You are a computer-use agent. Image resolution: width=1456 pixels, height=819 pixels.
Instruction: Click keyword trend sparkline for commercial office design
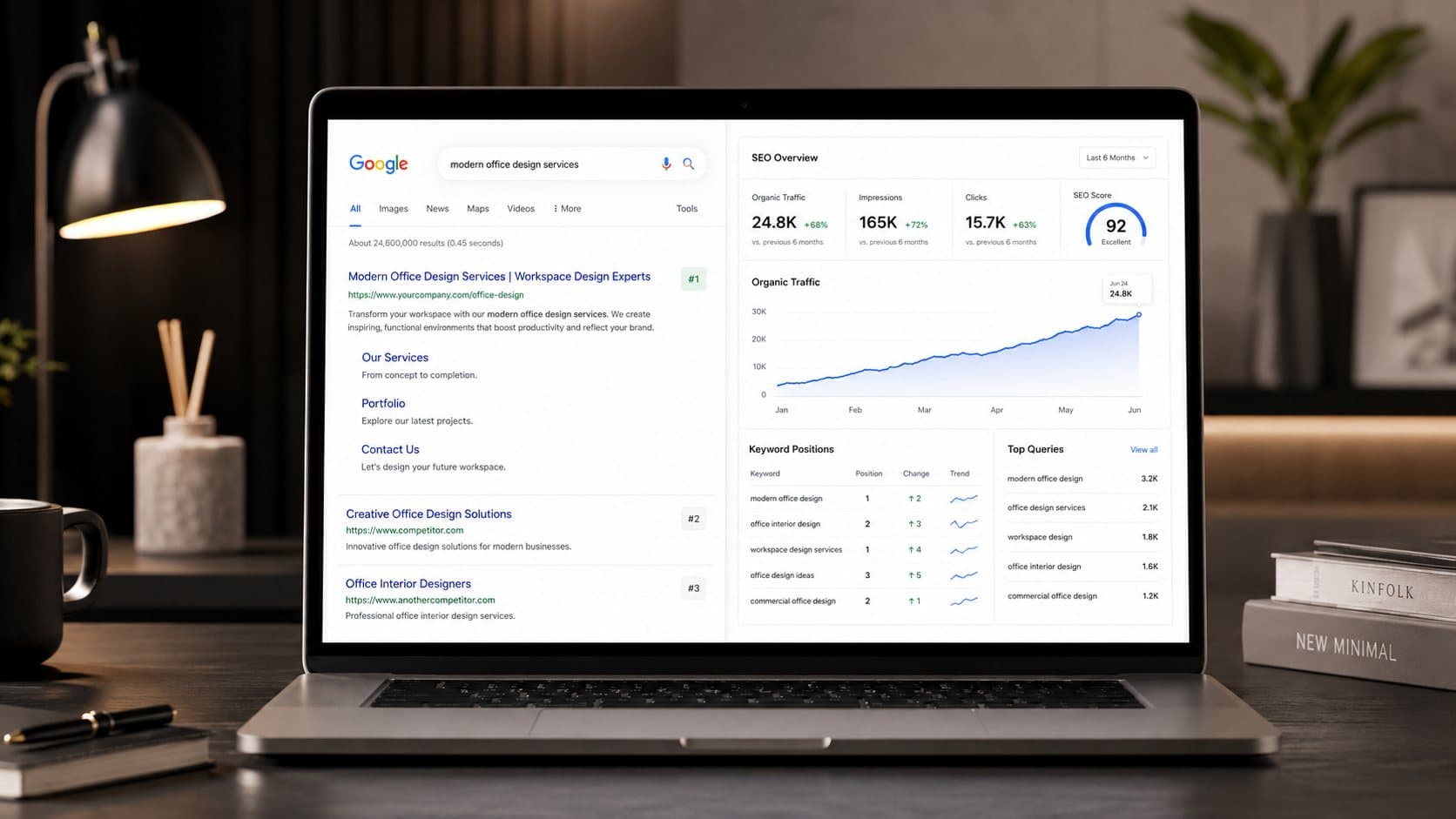pos(963,601)
